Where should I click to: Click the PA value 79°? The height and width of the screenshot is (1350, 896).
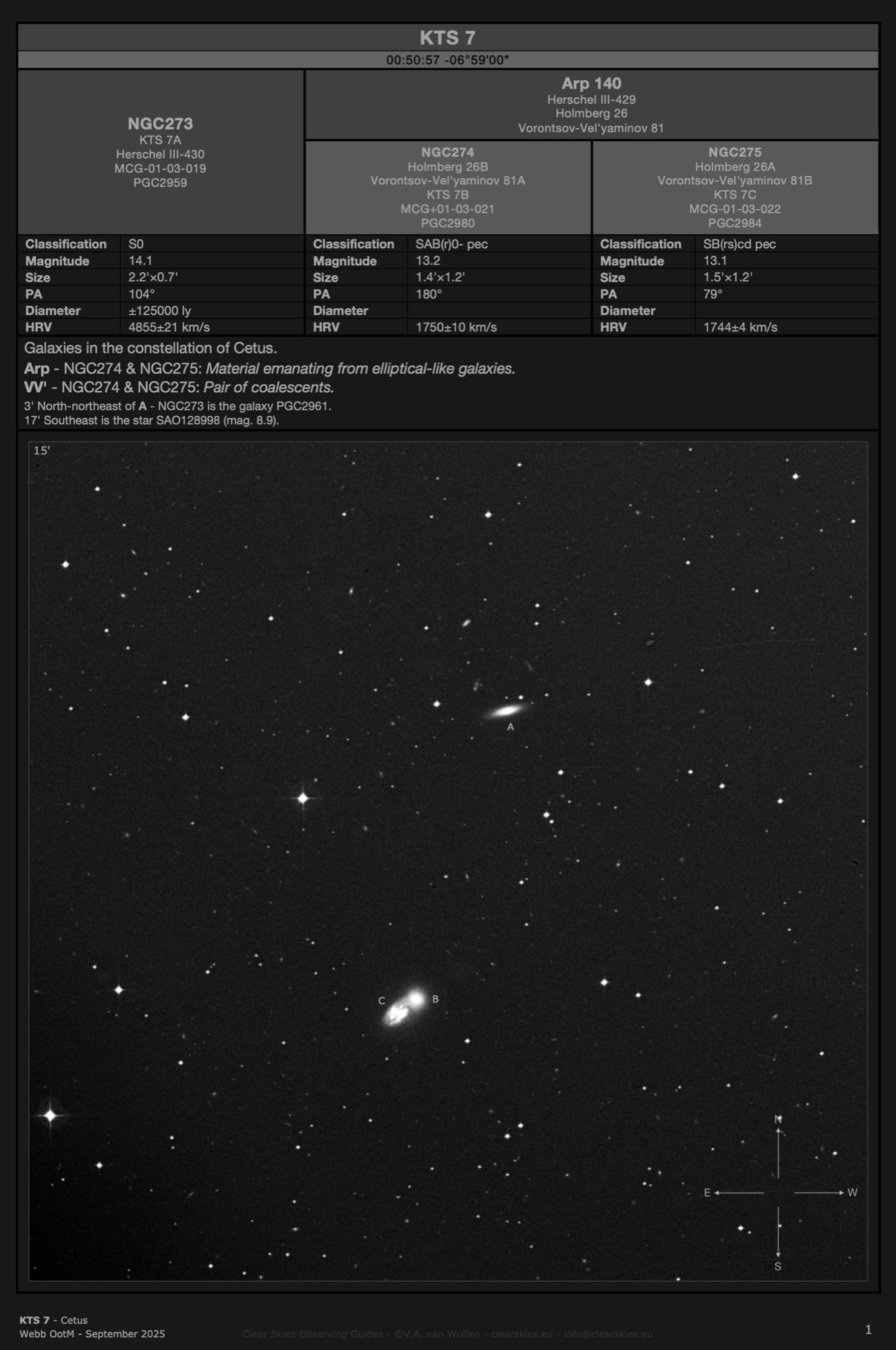pos(713,294)
